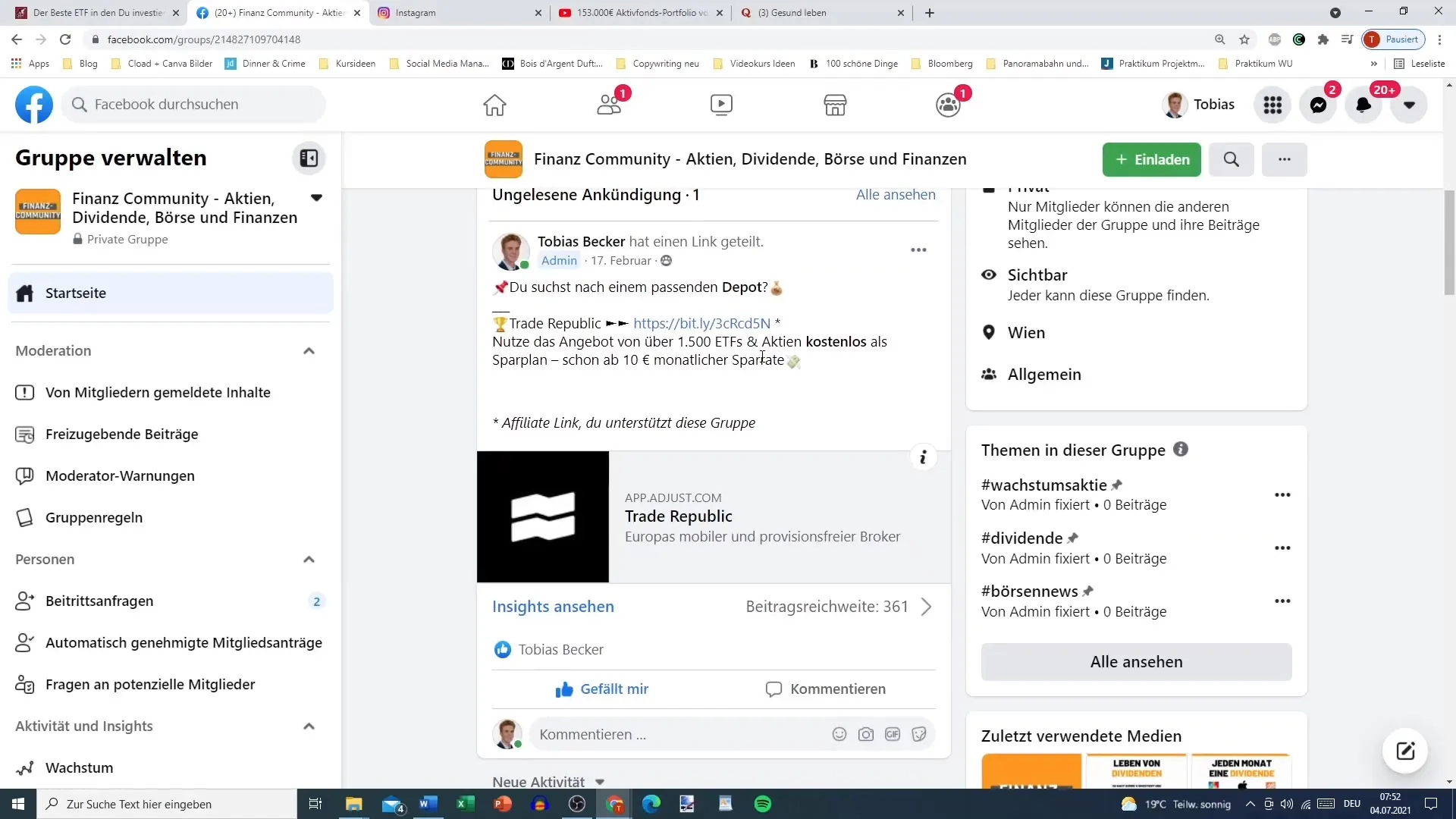
Task: Open the Facebook Watch video icon
Action: pos(721,105)
